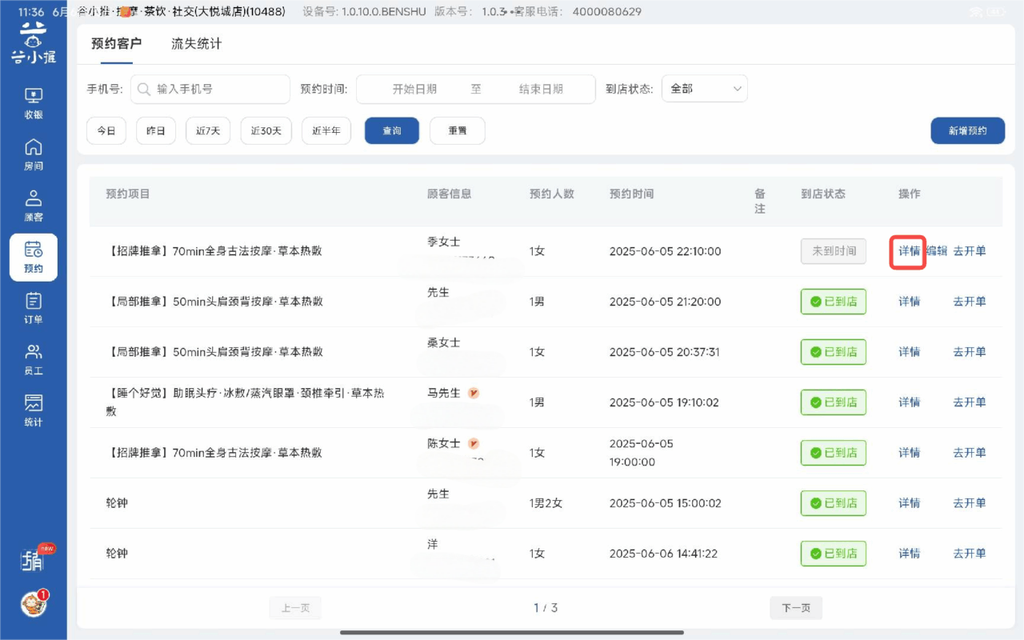This screenshot has height=640, width=1024.
Task: Open the avatar with notification badge
Action: click(34, 603)
